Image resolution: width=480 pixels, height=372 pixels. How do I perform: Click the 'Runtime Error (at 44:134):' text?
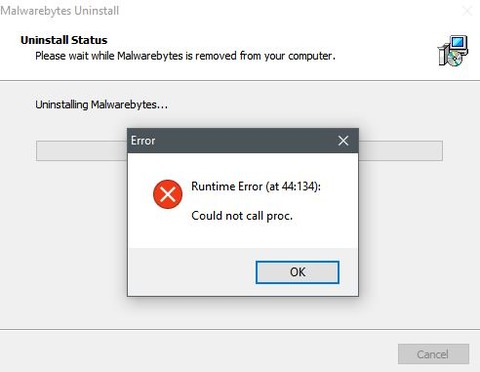click(x=256, y=186)
